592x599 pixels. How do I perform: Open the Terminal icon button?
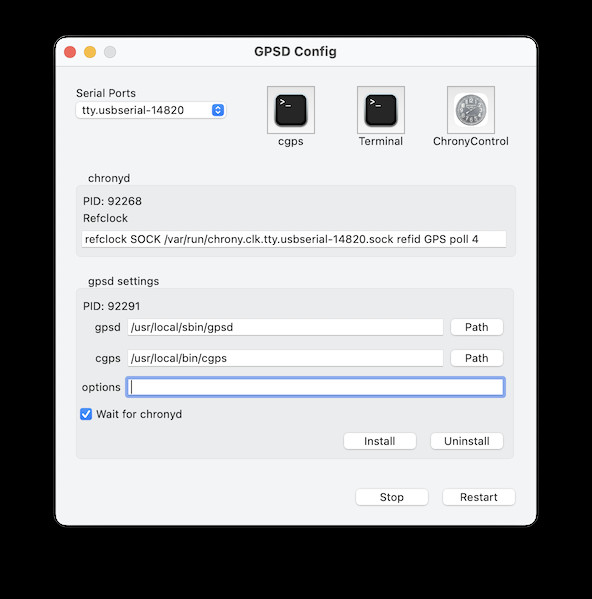pos(381,110)
